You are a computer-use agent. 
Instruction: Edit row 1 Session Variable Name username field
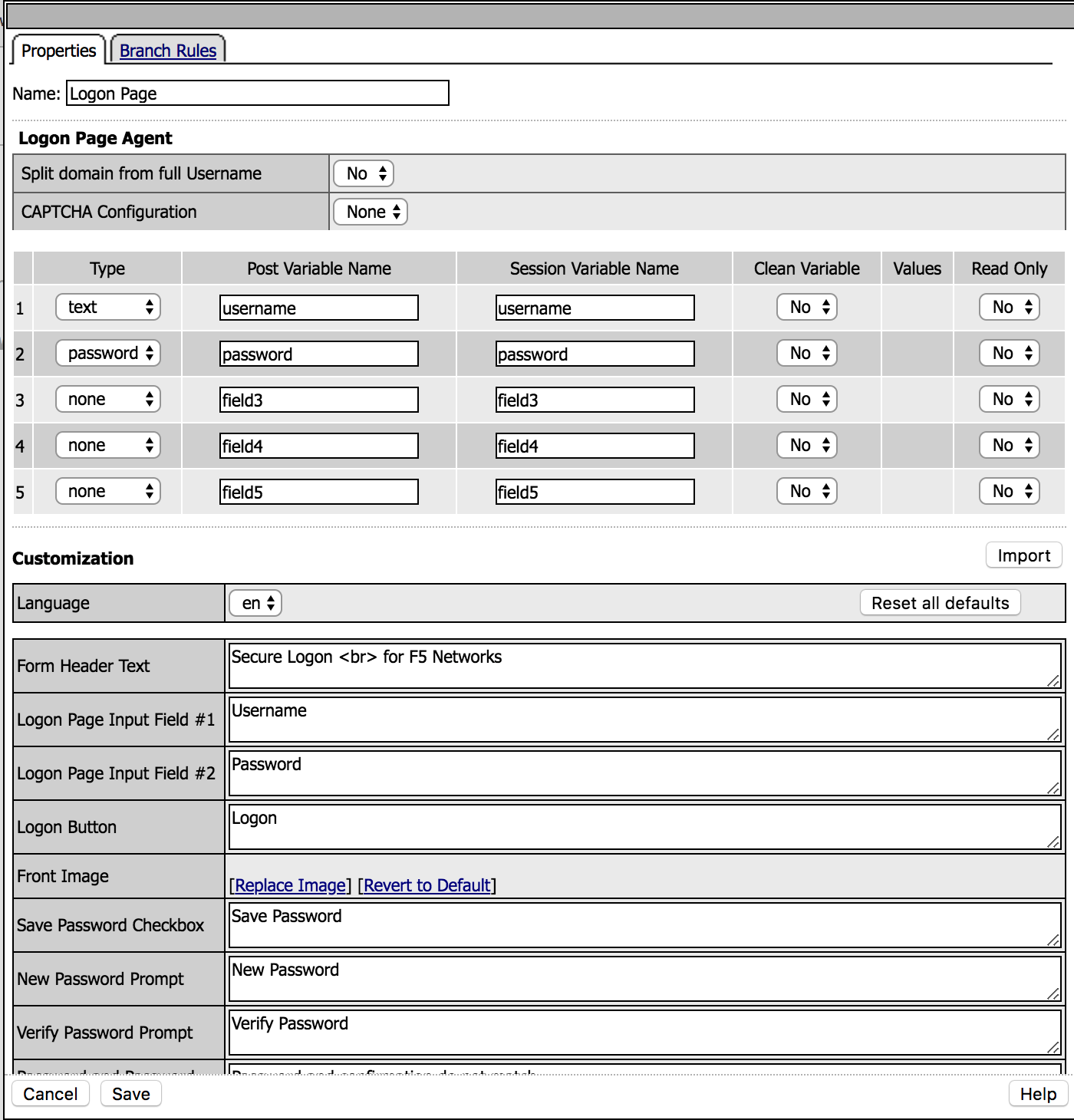click(595, 308)
